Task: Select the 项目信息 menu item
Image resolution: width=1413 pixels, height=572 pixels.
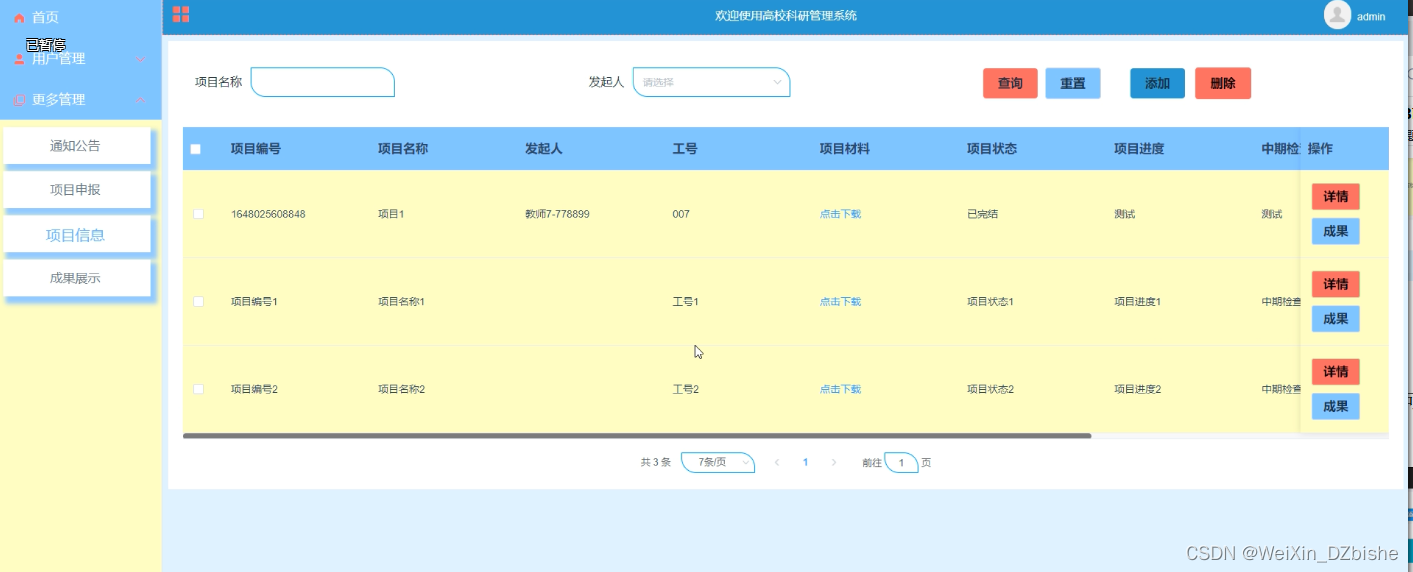Action: click(x=76, y=235)
